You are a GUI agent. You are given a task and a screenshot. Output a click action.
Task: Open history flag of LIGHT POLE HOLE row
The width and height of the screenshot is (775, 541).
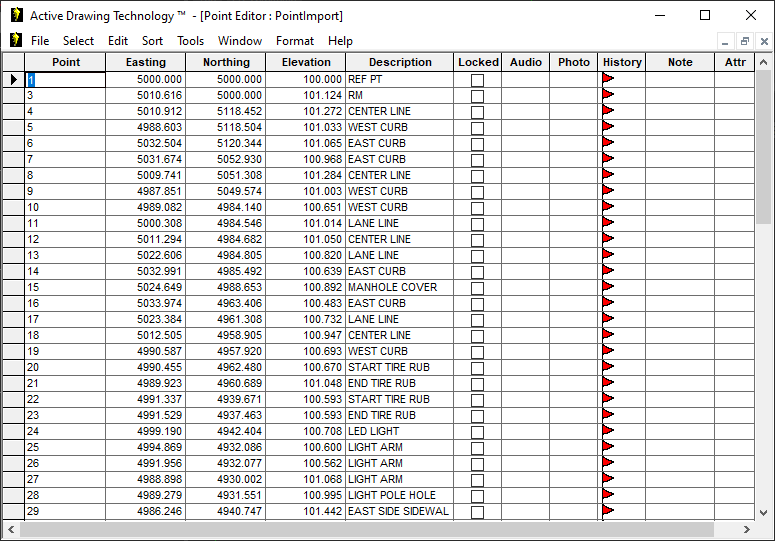[608, 495]
